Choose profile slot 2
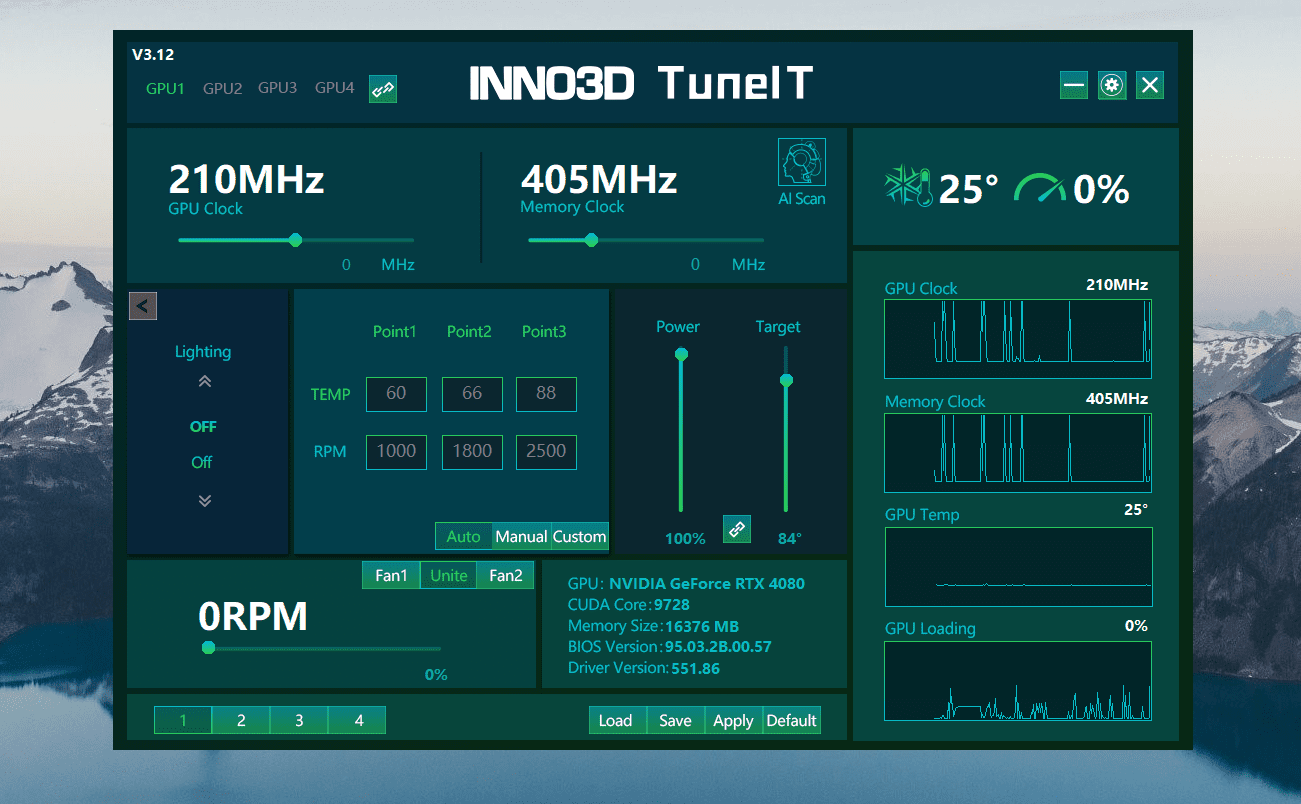Viewport: 1301px width, 804px height. (x=241, y=720)
